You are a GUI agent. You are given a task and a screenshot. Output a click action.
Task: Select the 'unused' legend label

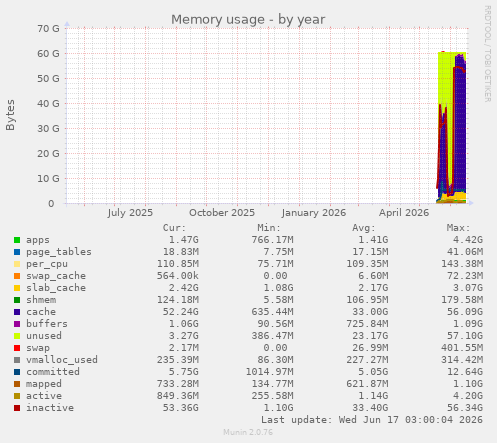pyautogui.click(x=44, y=336)
